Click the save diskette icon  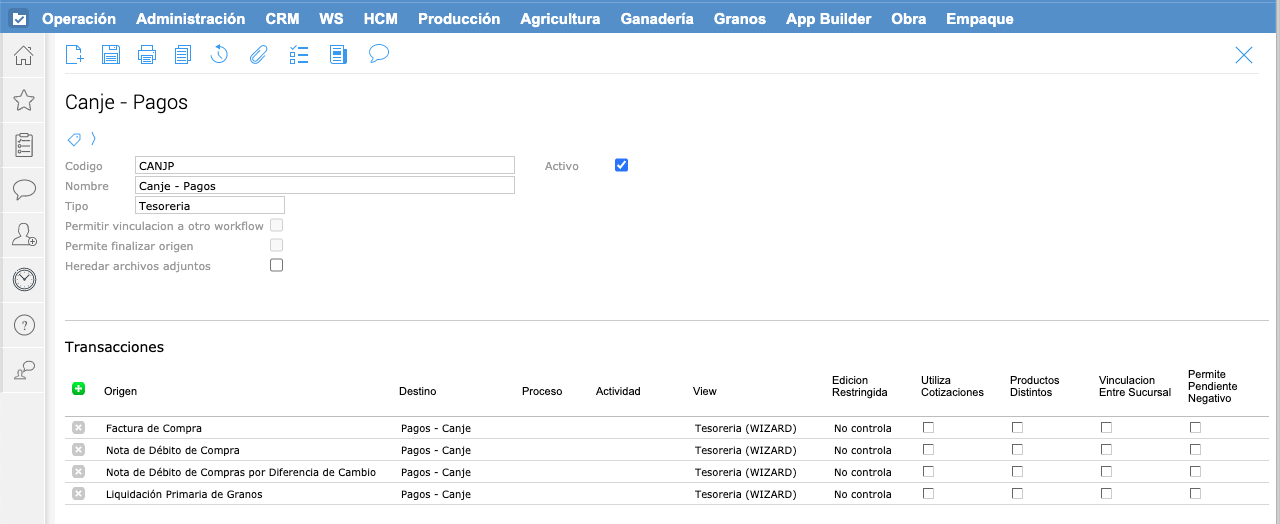point(110,55)
